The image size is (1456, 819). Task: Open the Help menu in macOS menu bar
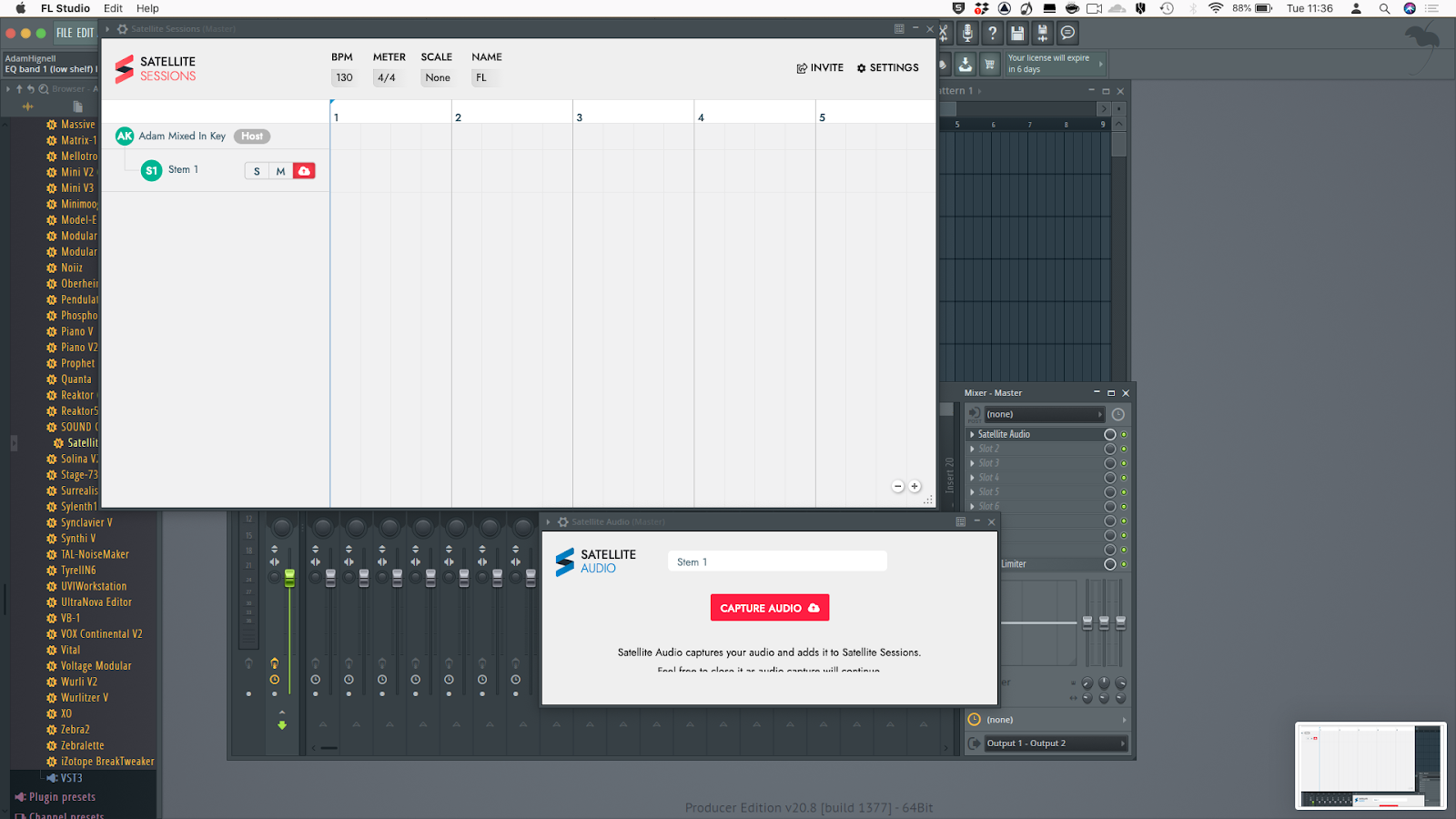147,8
